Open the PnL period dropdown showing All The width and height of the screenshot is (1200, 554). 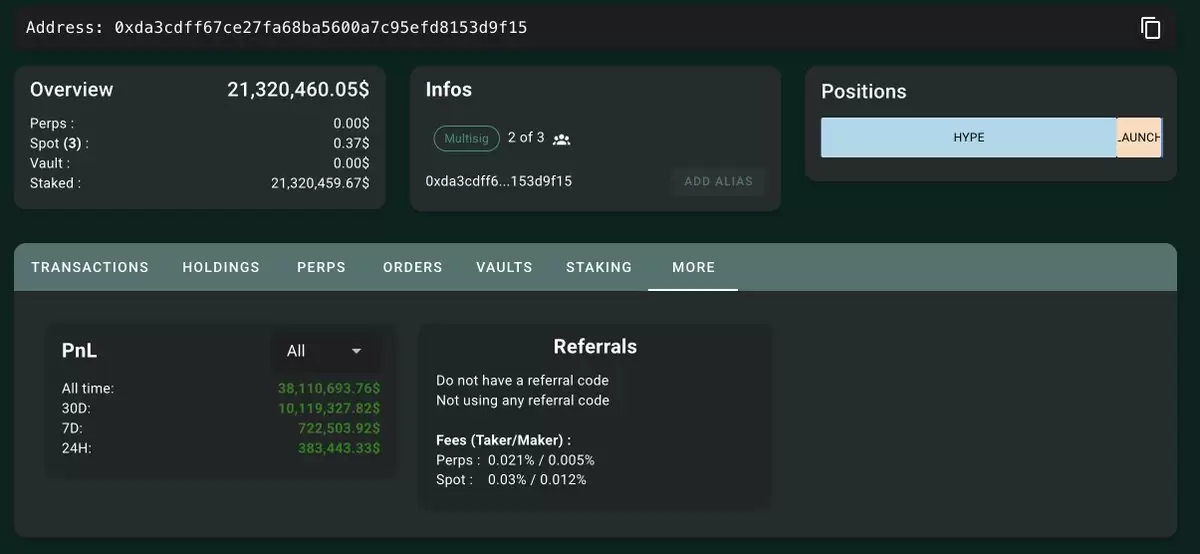pos(325,351)
